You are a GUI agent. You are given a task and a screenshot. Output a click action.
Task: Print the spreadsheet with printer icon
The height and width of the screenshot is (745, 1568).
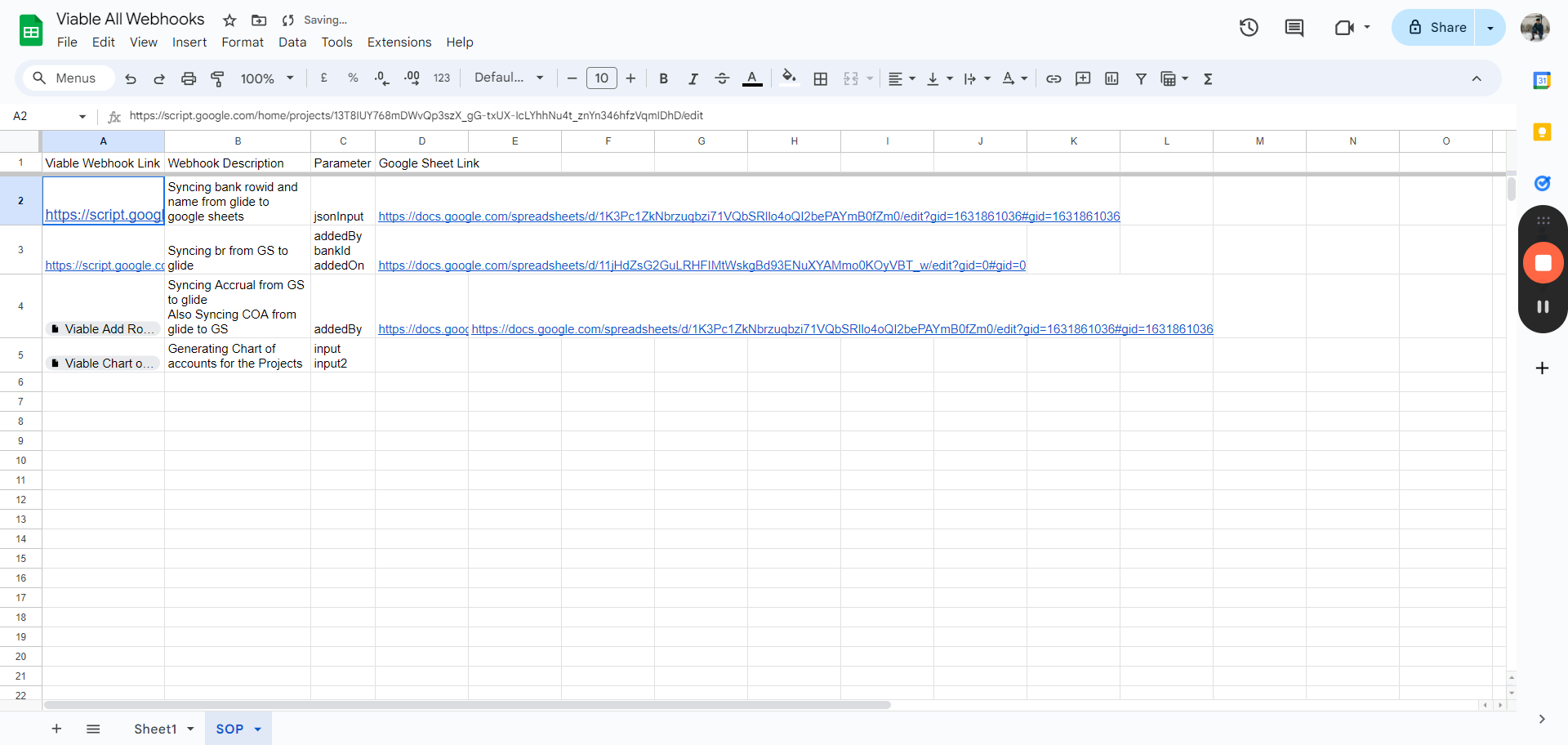(189, 78)
